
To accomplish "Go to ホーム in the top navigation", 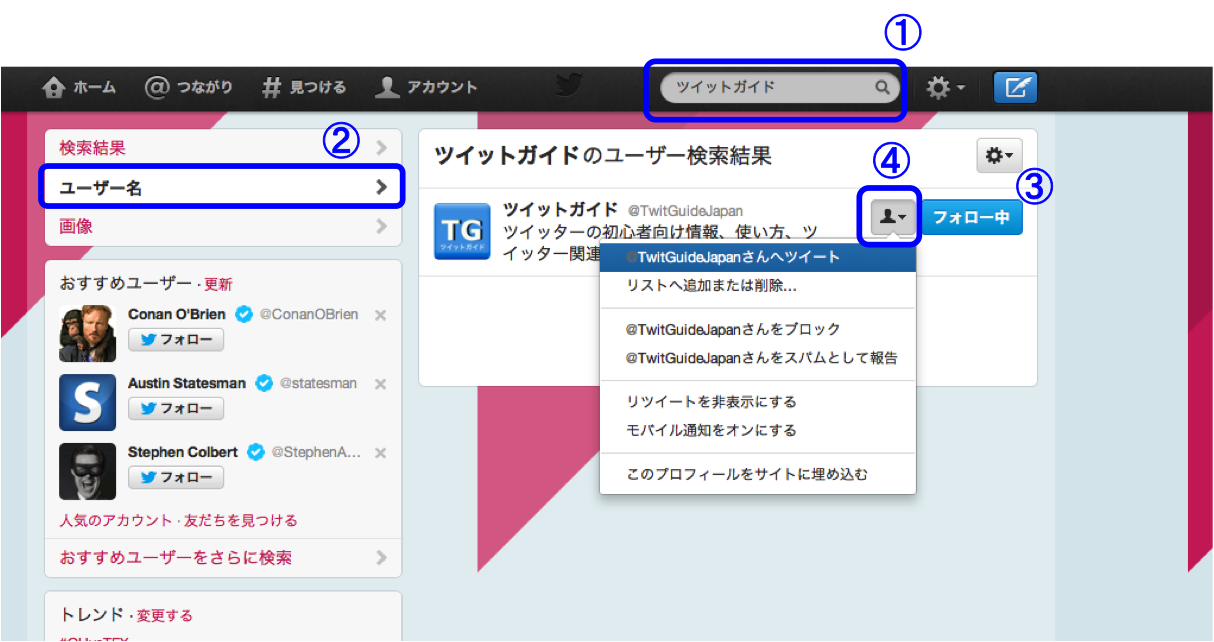I will [x=79, y=88].
